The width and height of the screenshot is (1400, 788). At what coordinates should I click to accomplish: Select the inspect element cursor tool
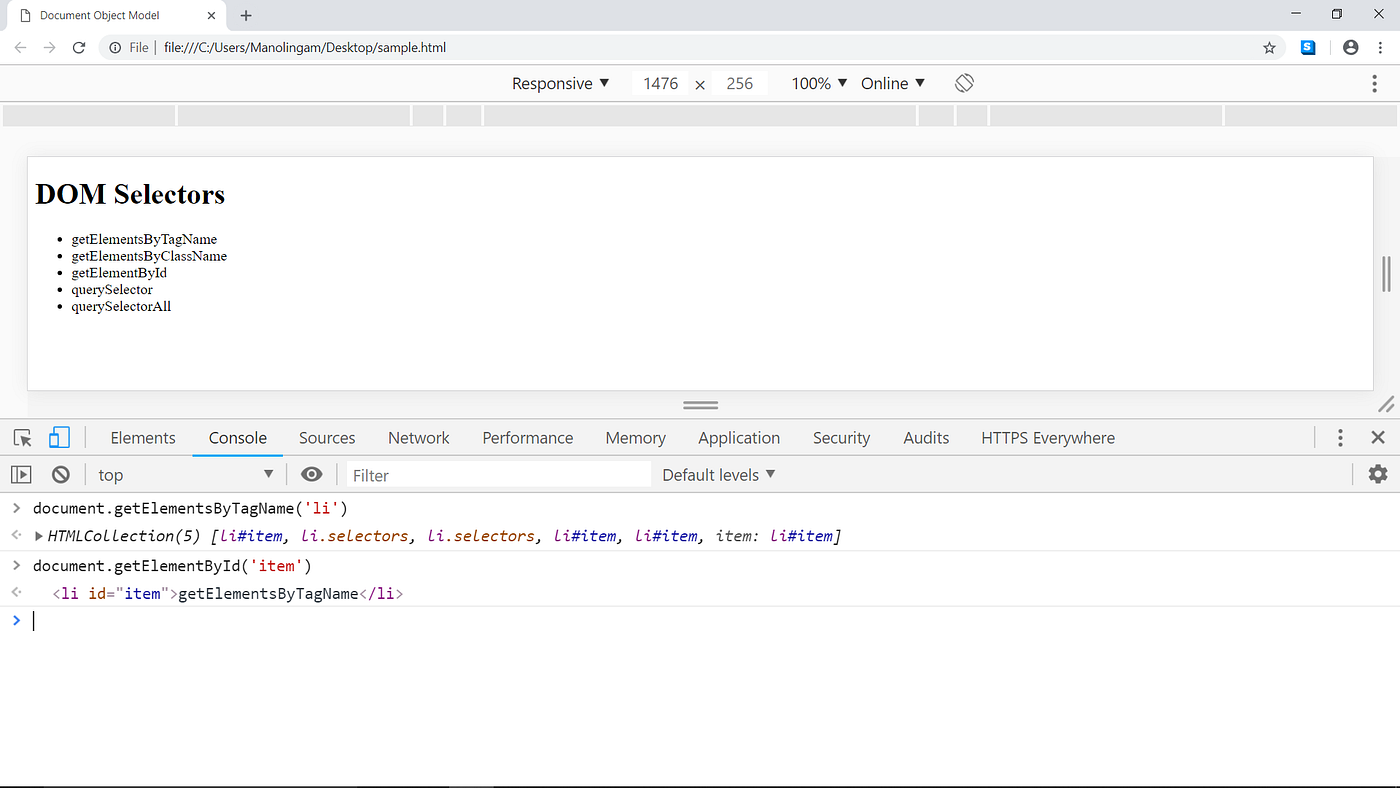tap(21, 437)
